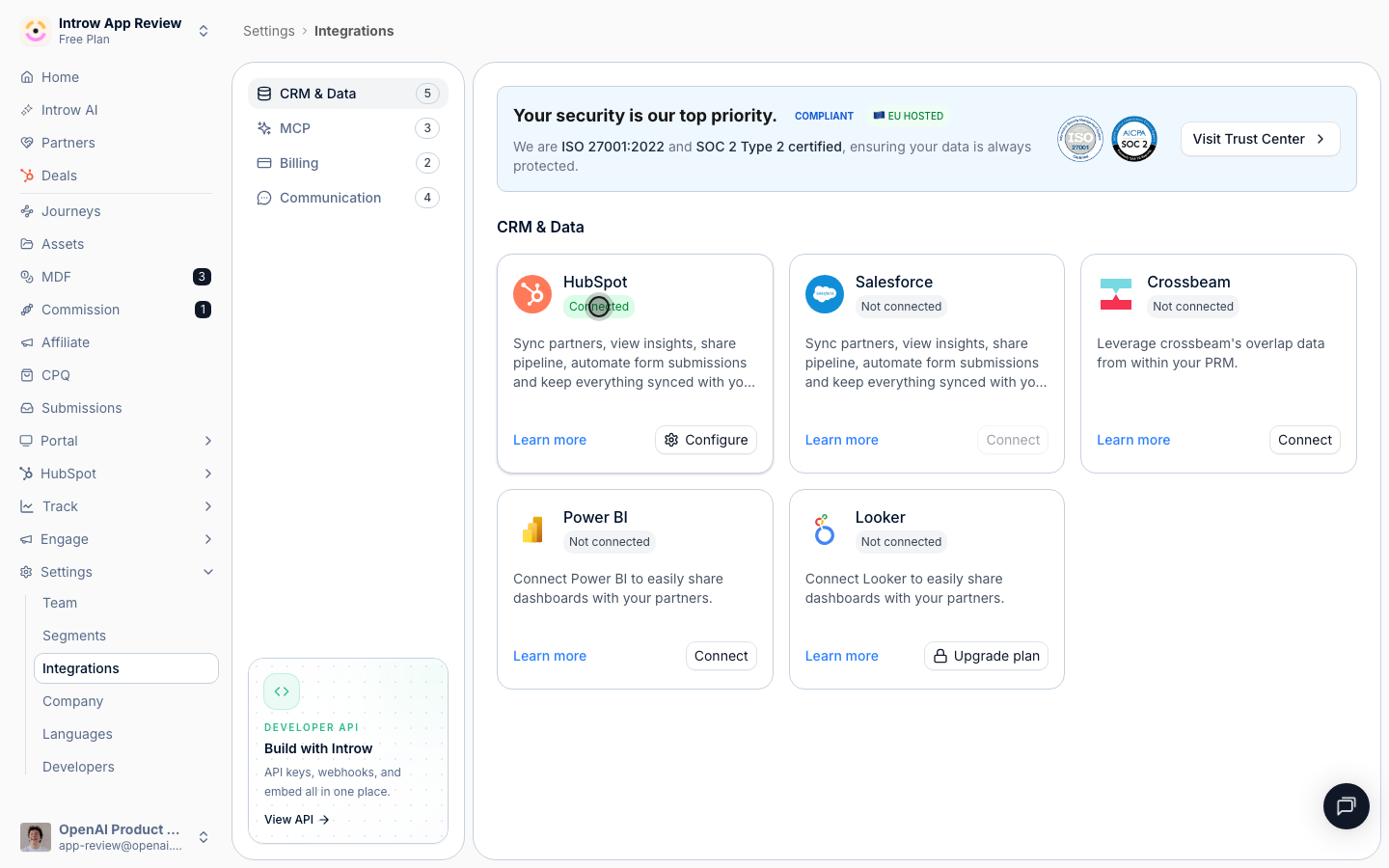Click the CRM & Data database icon
This screenshot has width=1389, height=868.
click(x=264, y=94)
